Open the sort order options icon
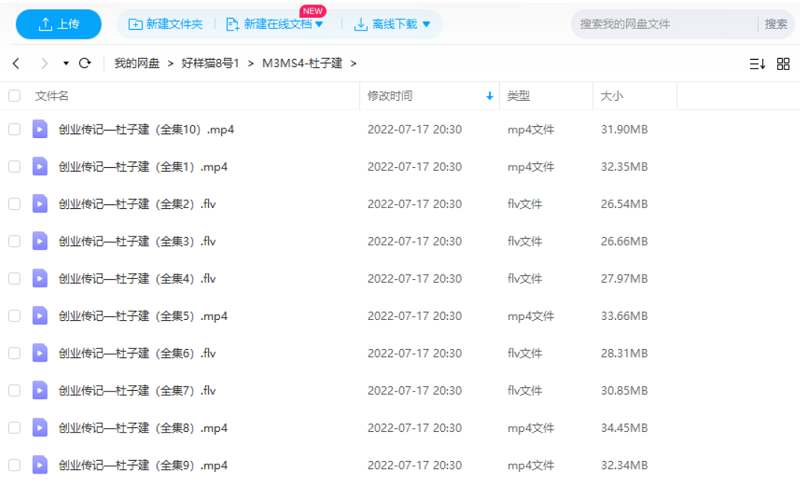The width and height of the screenshot is (800, 496). click(757, 63)
